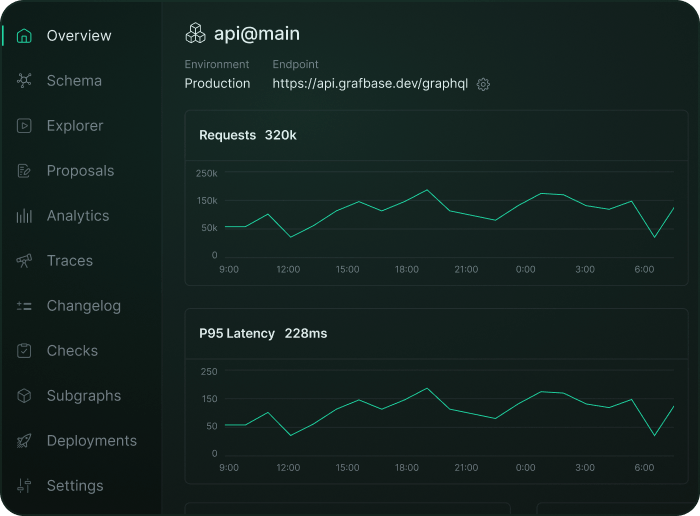Click the Endpoint label

point(296,64)
